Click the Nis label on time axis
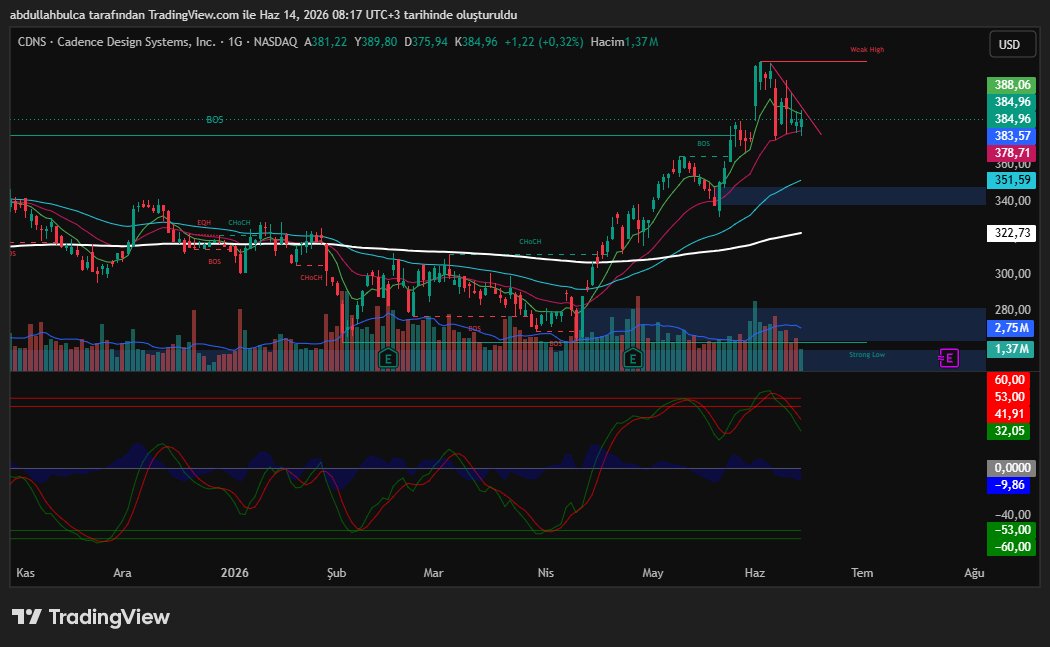The image size is (1050, 647). coord(546,573)
